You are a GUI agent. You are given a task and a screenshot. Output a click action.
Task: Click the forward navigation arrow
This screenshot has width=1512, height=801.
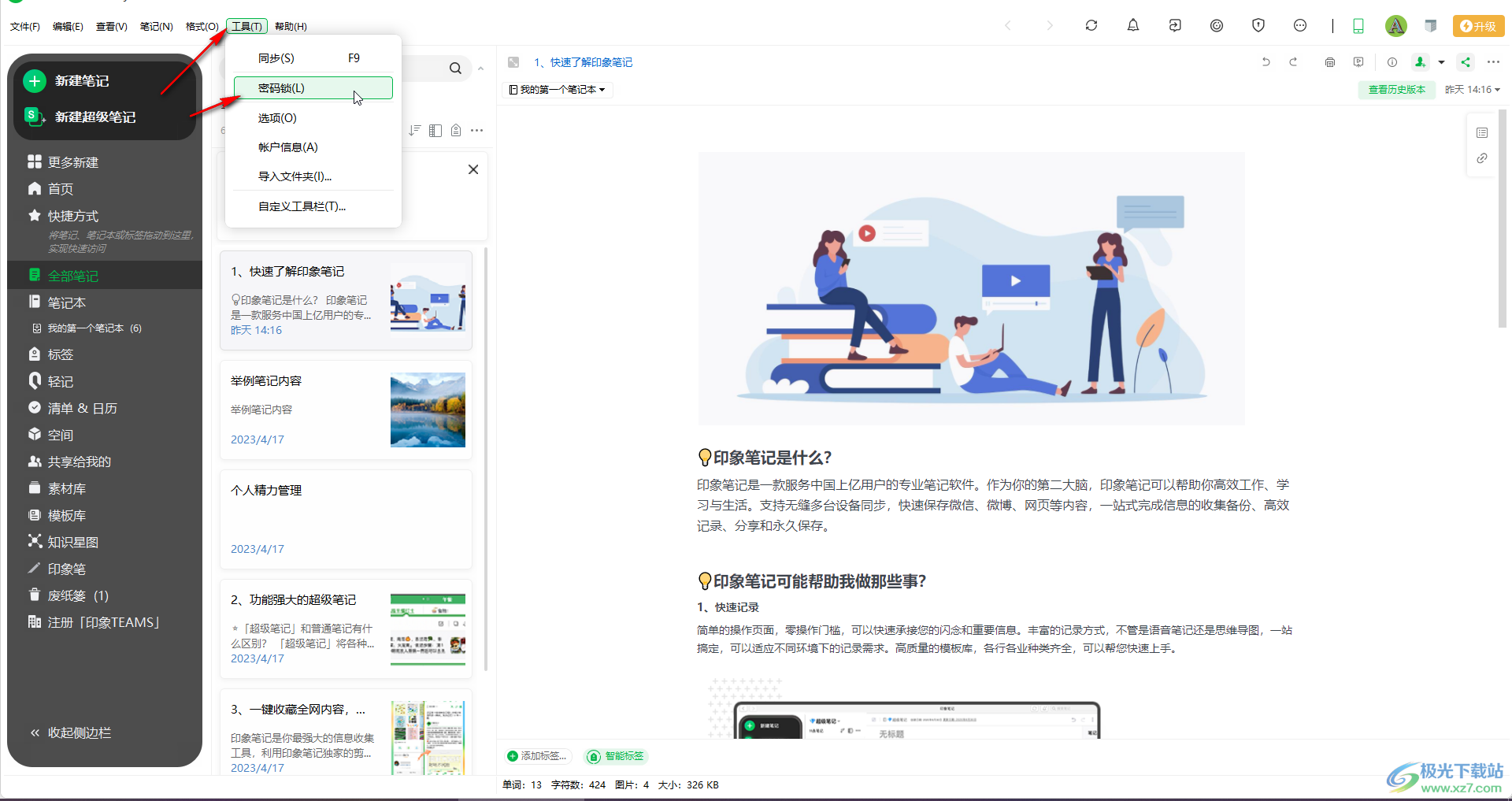1049,26
